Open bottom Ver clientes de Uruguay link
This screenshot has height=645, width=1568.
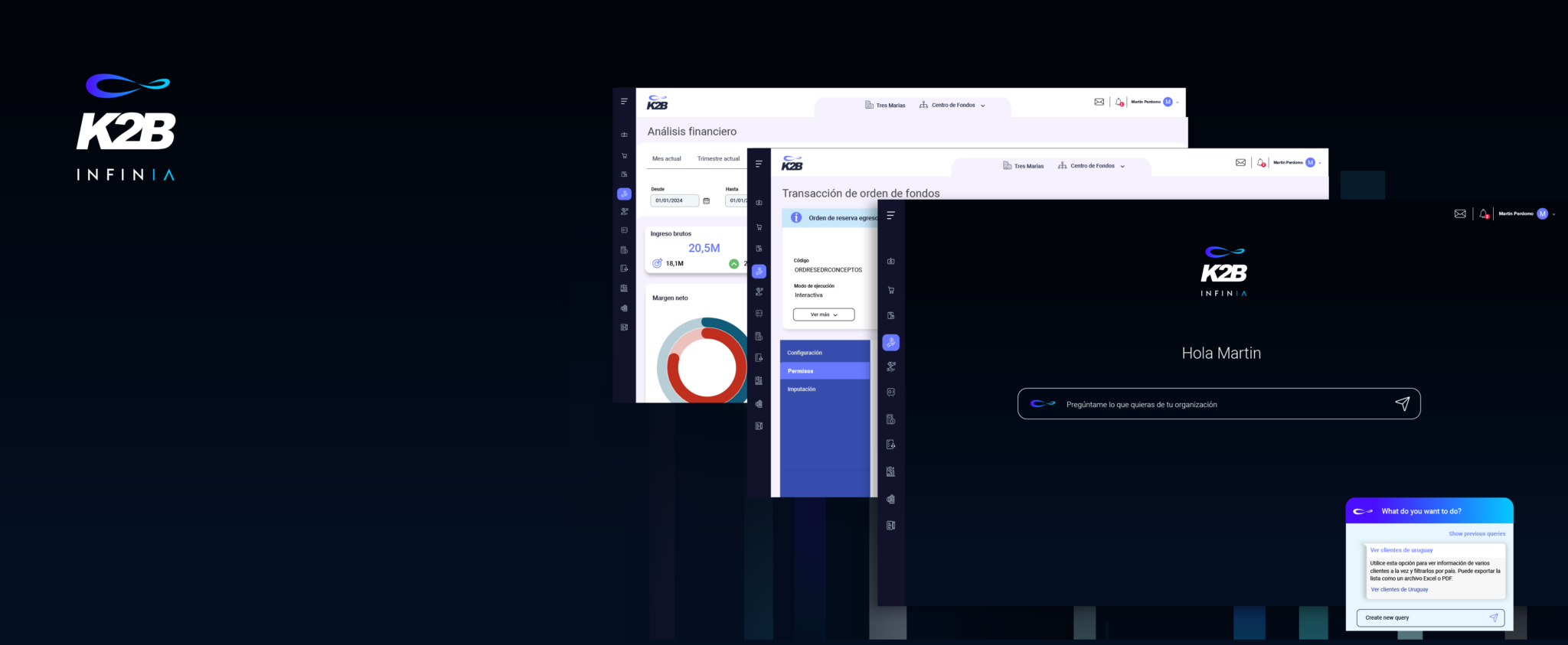1399,590
